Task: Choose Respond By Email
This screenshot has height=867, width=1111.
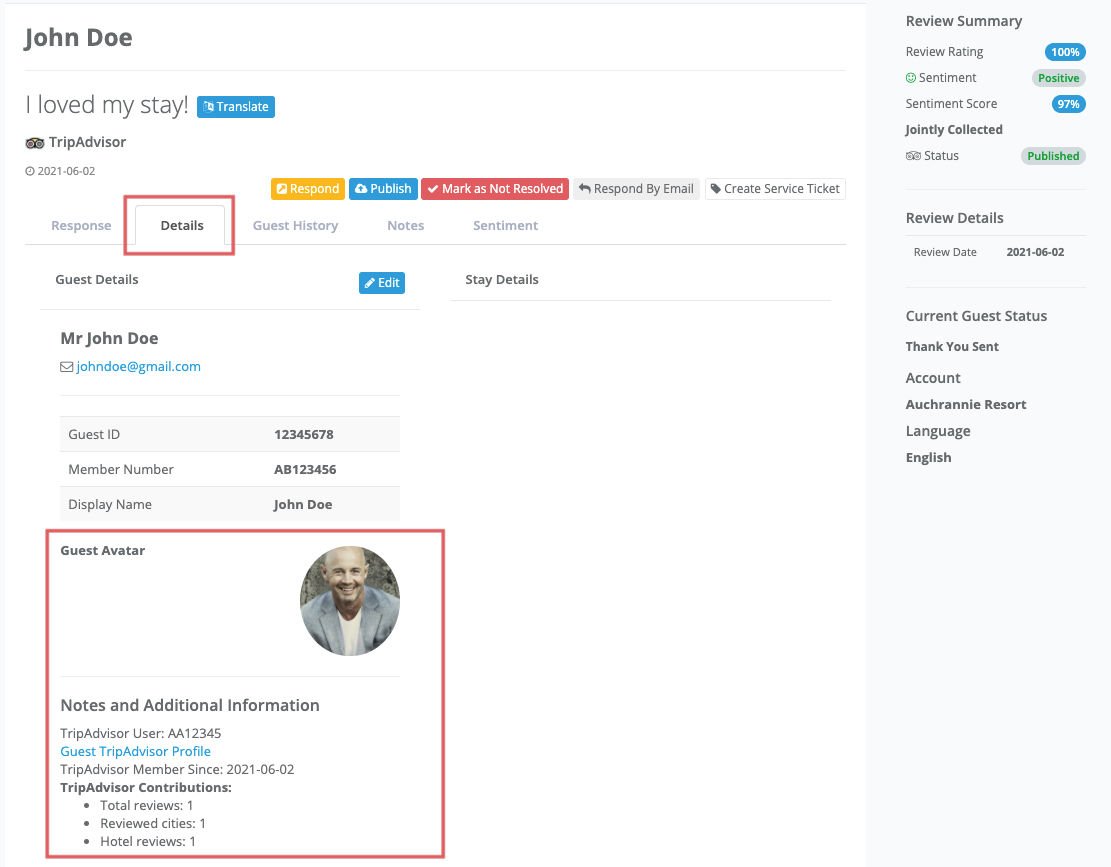Action: pyautogui.click(x=636, y=188)
